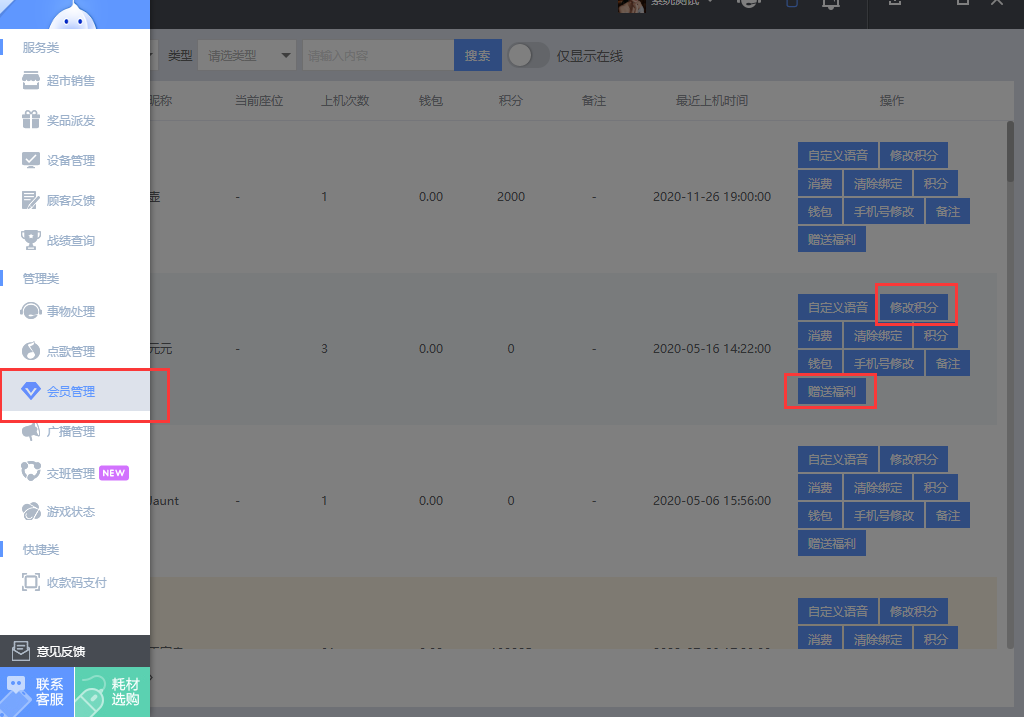Select 会员管理 in the sidebar menu
This screenshot has height=717, width=1024.
[71, 392]
